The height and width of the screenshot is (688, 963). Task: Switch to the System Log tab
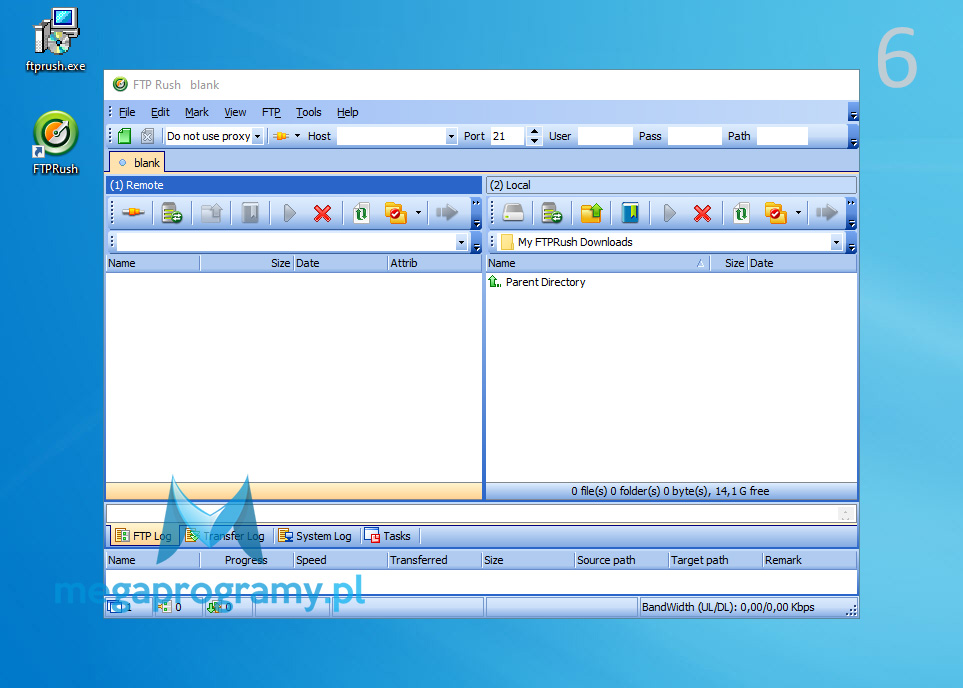(x=315, y=536)
